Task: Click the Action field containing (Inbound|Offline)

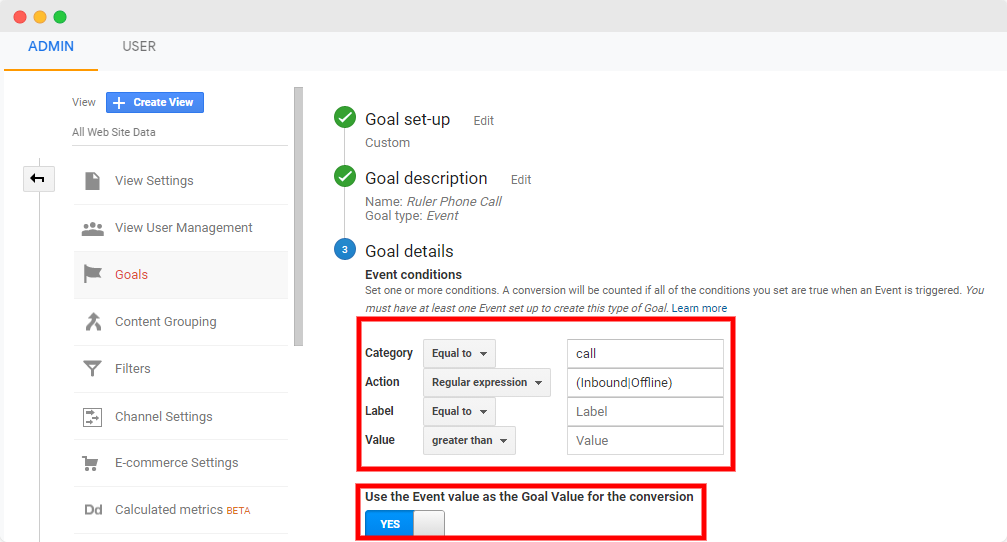Action: point(645,383)
